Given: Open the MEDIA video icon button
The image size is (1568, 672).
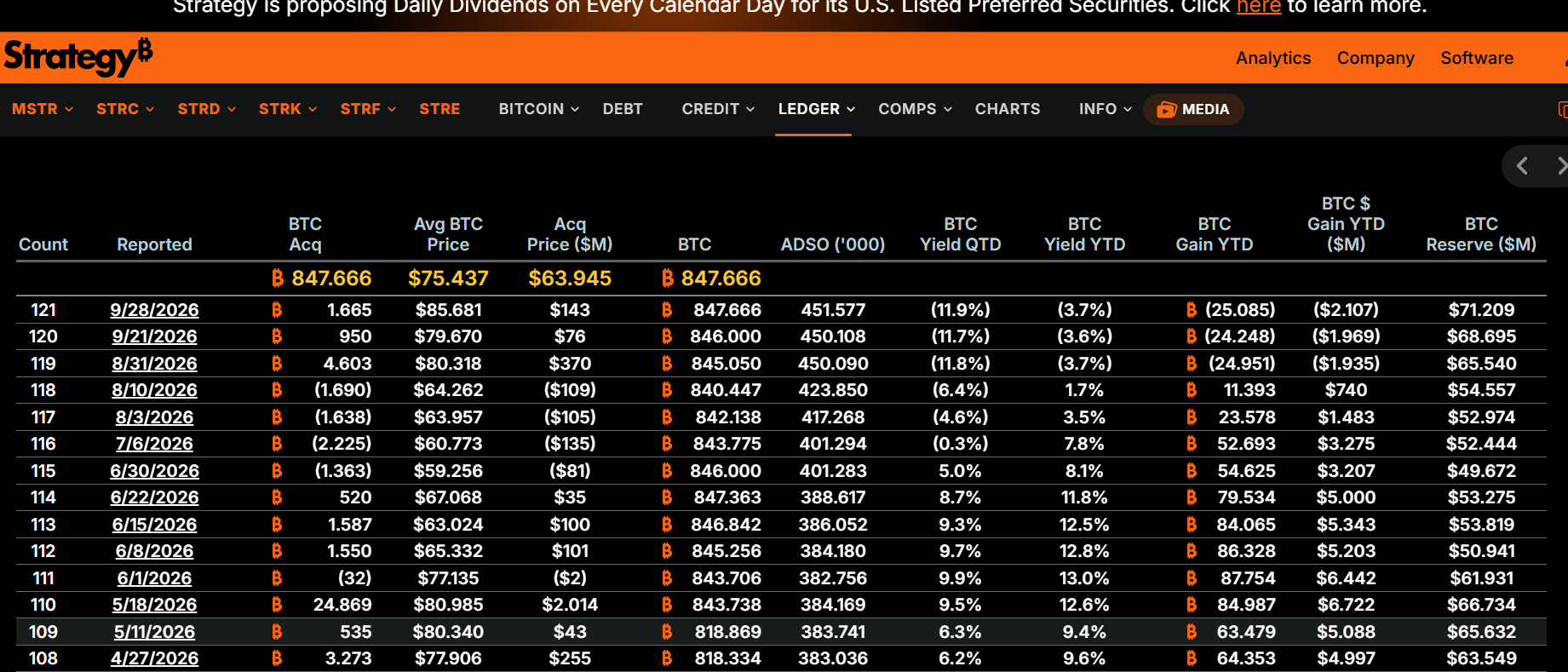Looking at the screenshot, I should pos(1193,109).
